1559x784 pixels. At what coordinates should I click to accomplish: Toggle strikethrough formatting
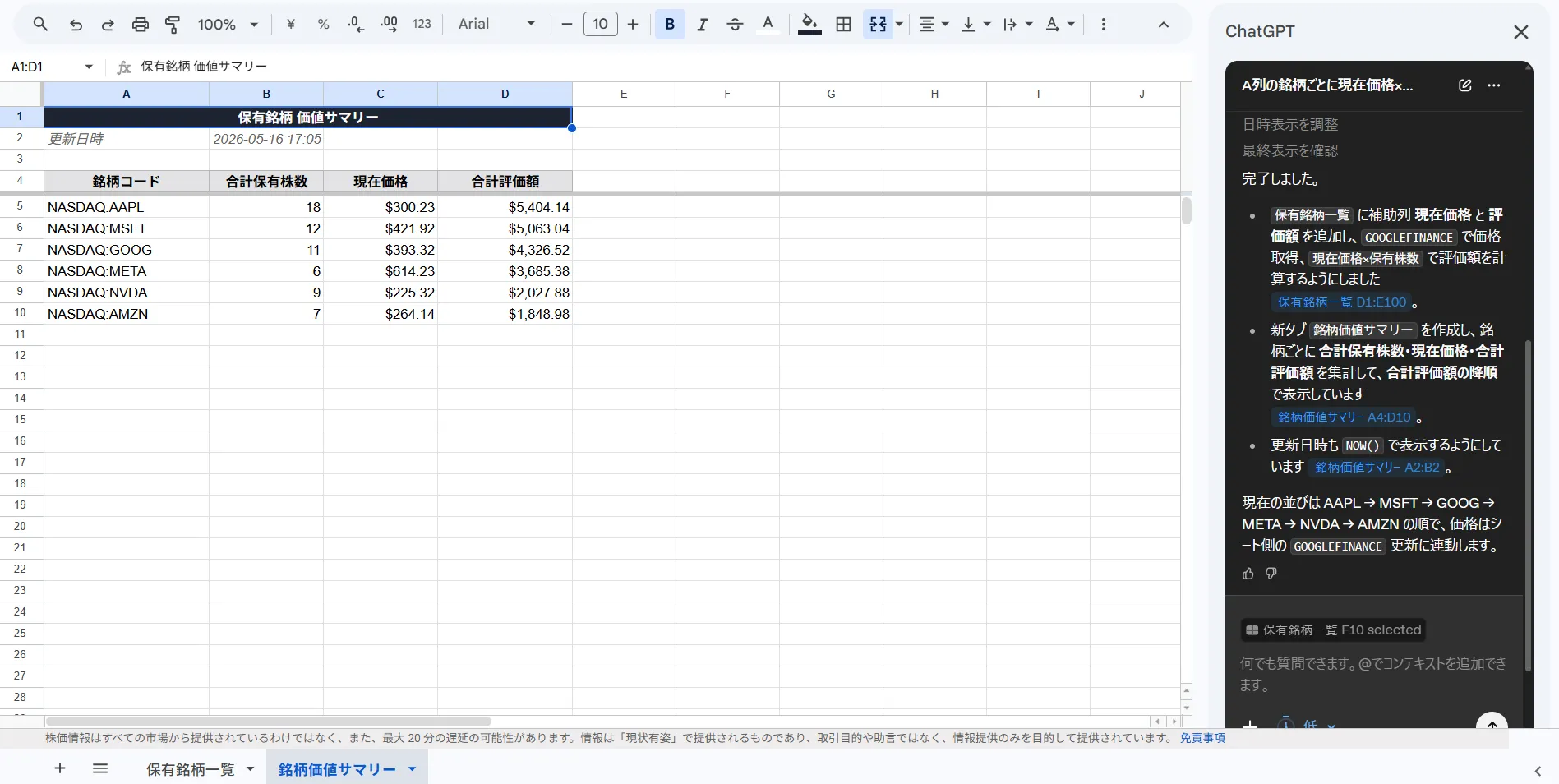click(735, 25)
